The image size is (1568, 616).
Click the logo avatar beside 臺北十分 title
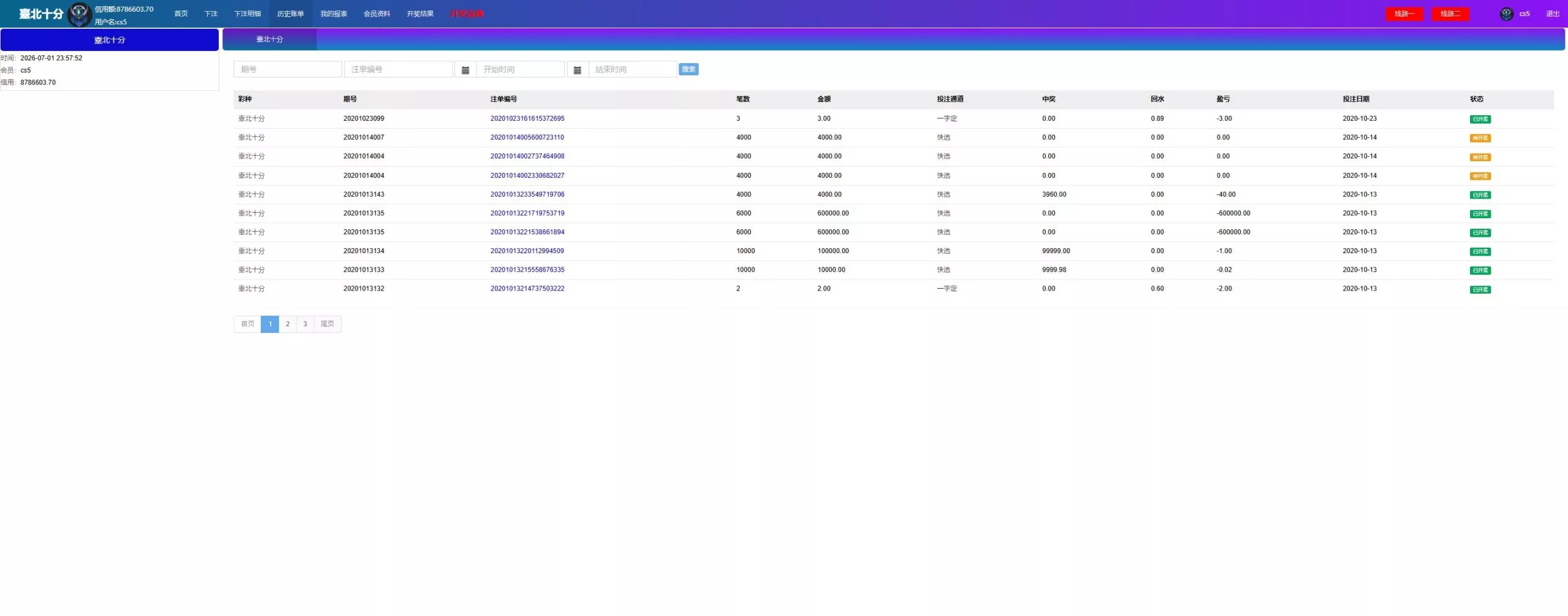(x=80, y=14)
